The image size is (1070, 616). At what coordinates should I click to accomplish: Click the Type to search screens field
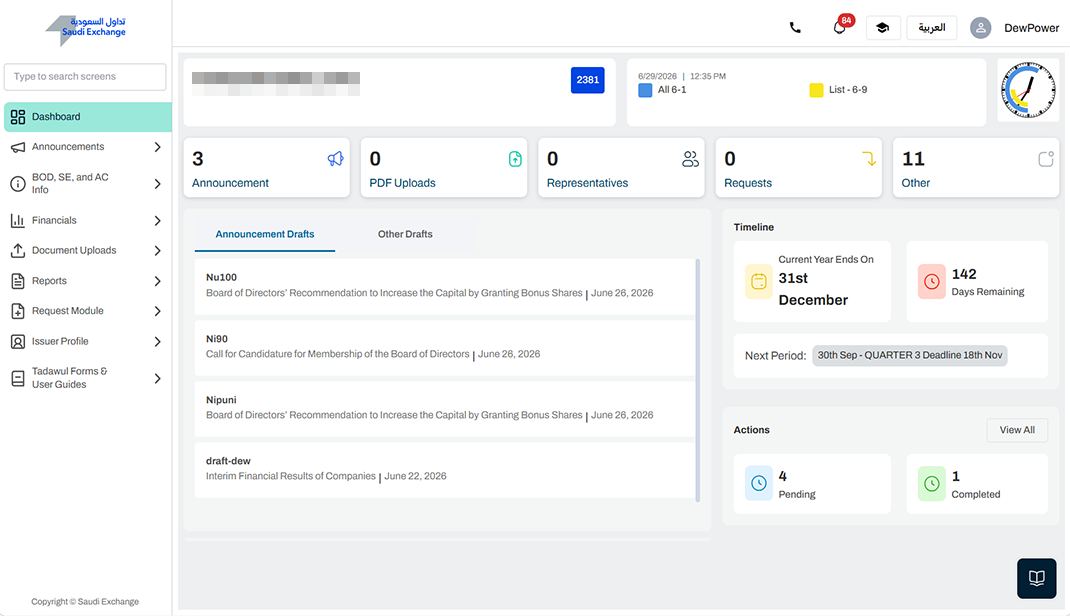click(x=85, y=76)
